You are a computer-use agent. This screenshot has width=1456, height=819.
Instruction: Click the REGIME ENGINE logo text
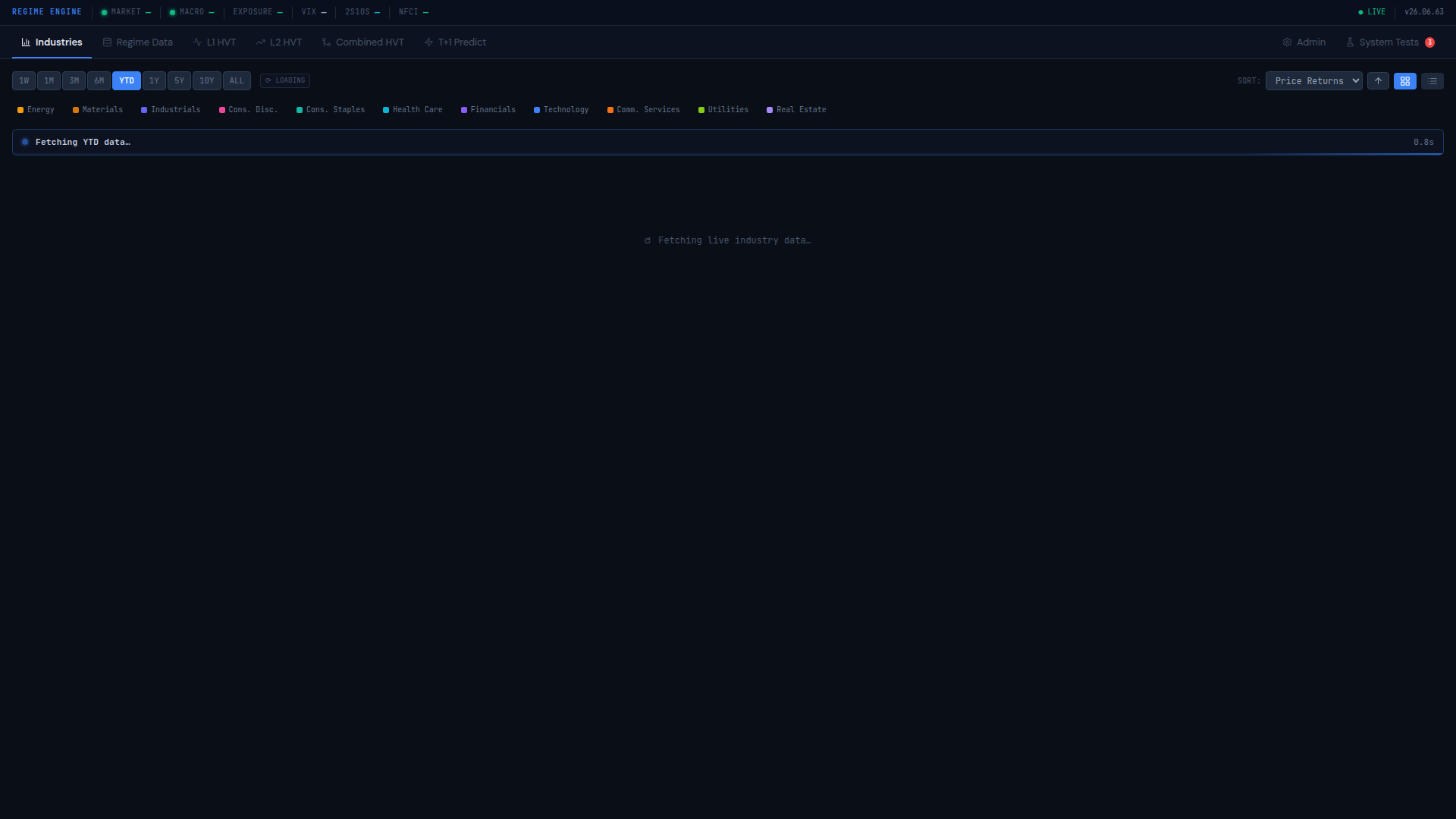47,12
